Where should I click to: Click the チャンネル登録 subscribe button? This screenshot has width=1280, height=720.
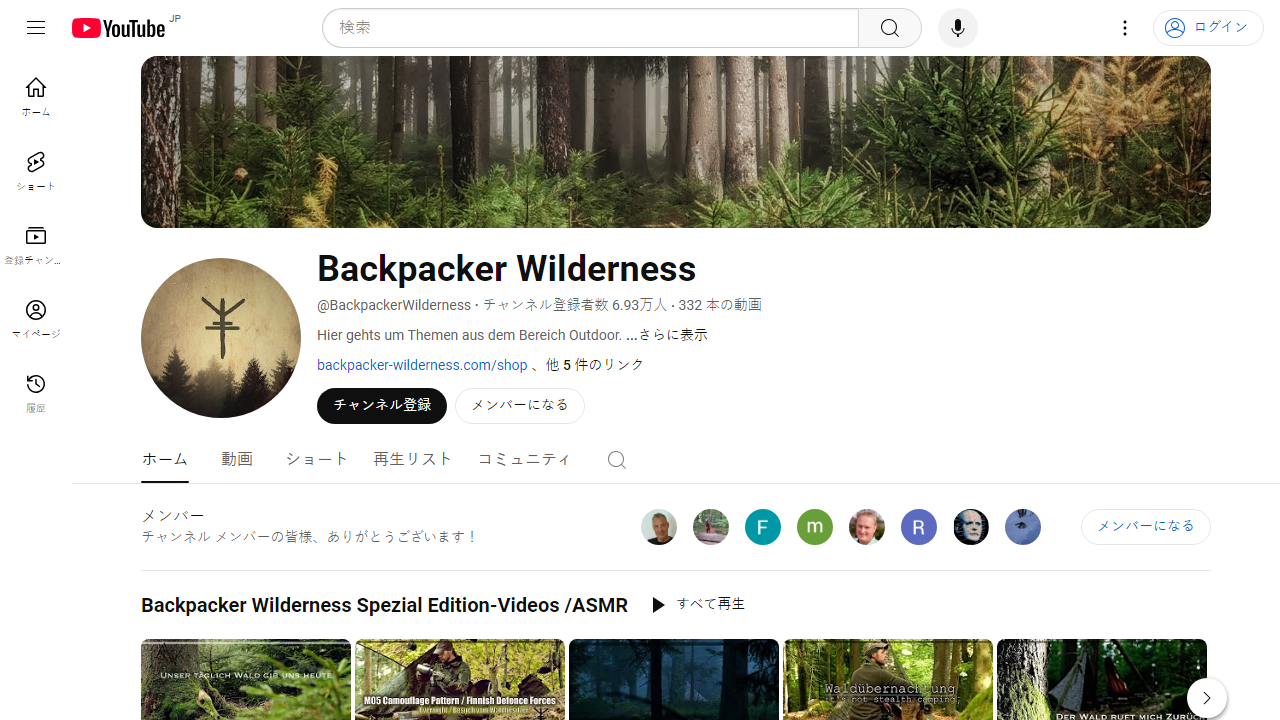point(382,406)
